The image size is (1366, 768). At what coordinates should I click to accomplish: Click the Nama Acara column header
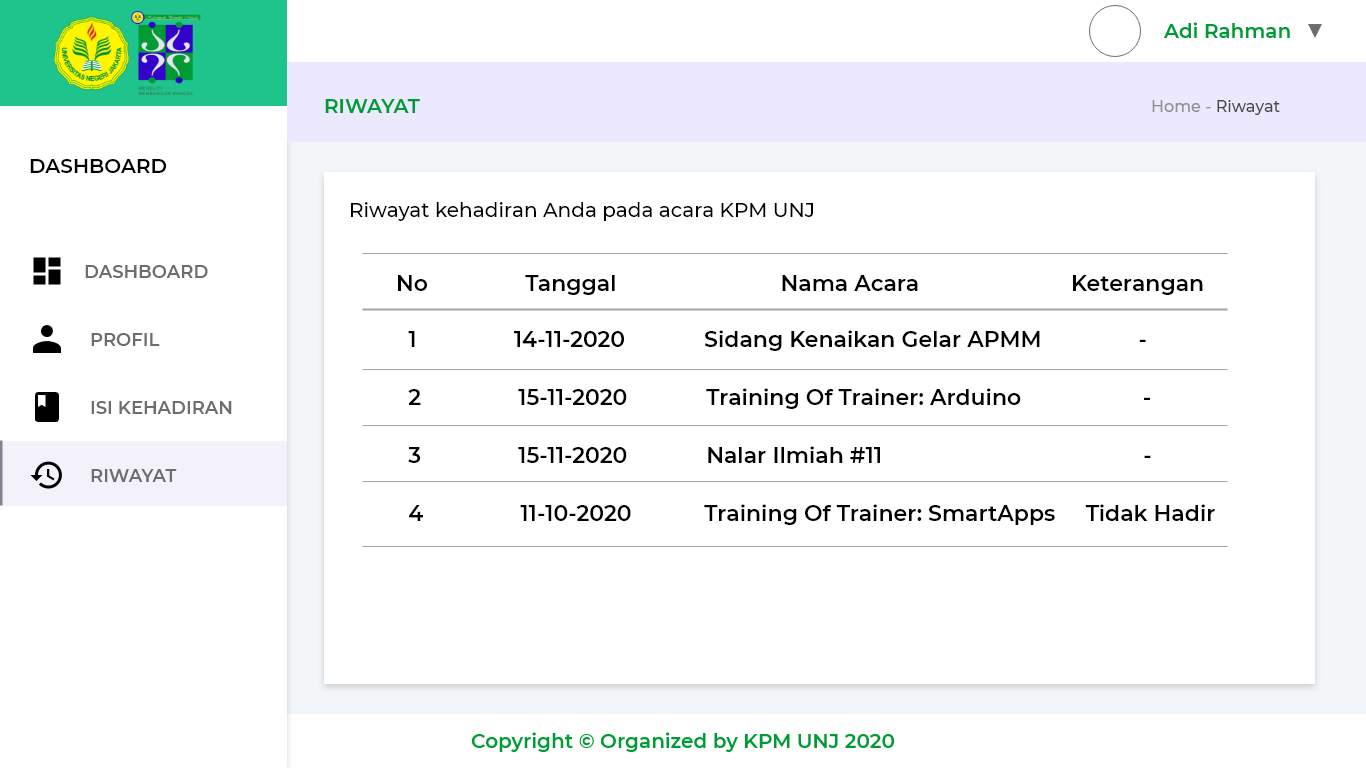coord(849,284)
